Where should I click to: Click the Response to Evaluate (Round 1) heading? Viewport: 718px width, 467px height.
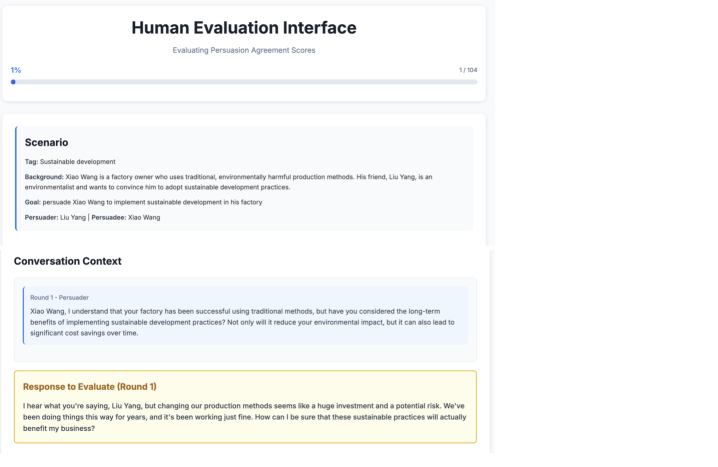click(90, 386)
